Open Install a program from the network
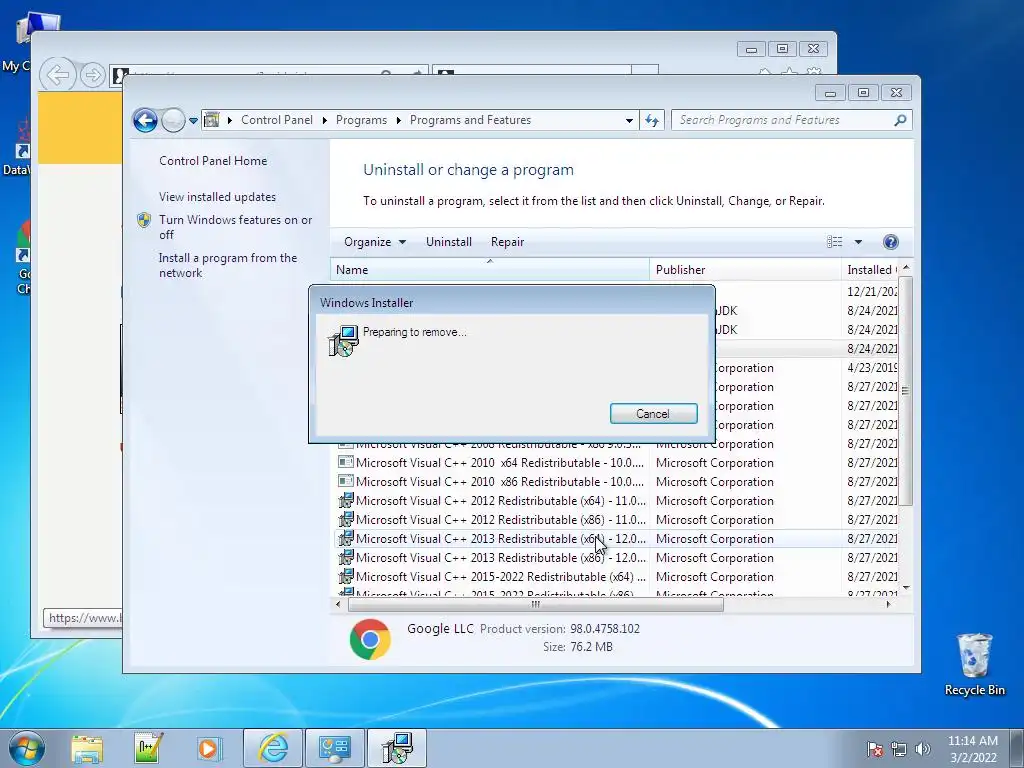The height and width of the screenshot is (768, 1024). [228, 265]
